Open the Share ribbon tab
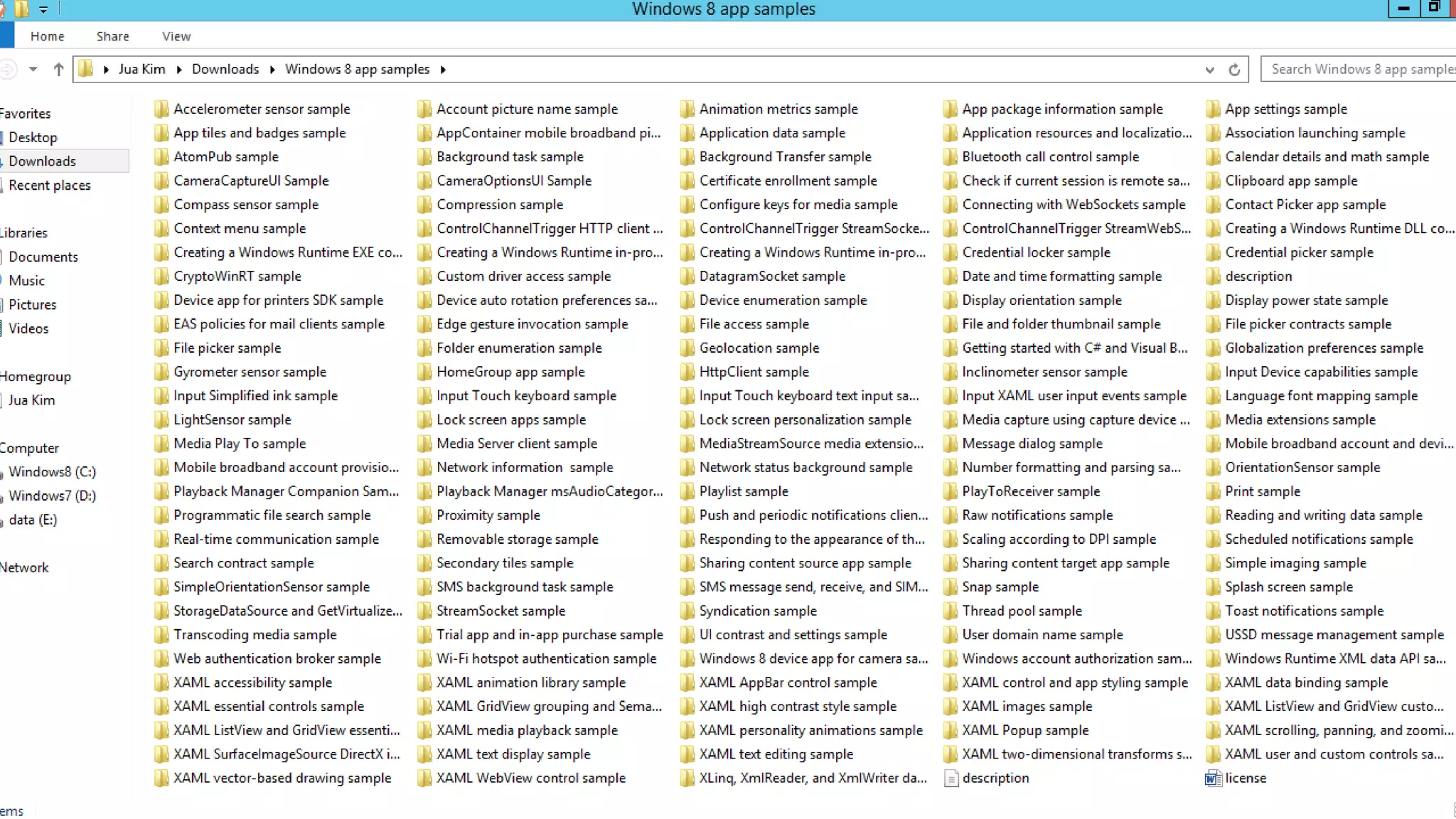1456x819 pixels. (112, 36)
